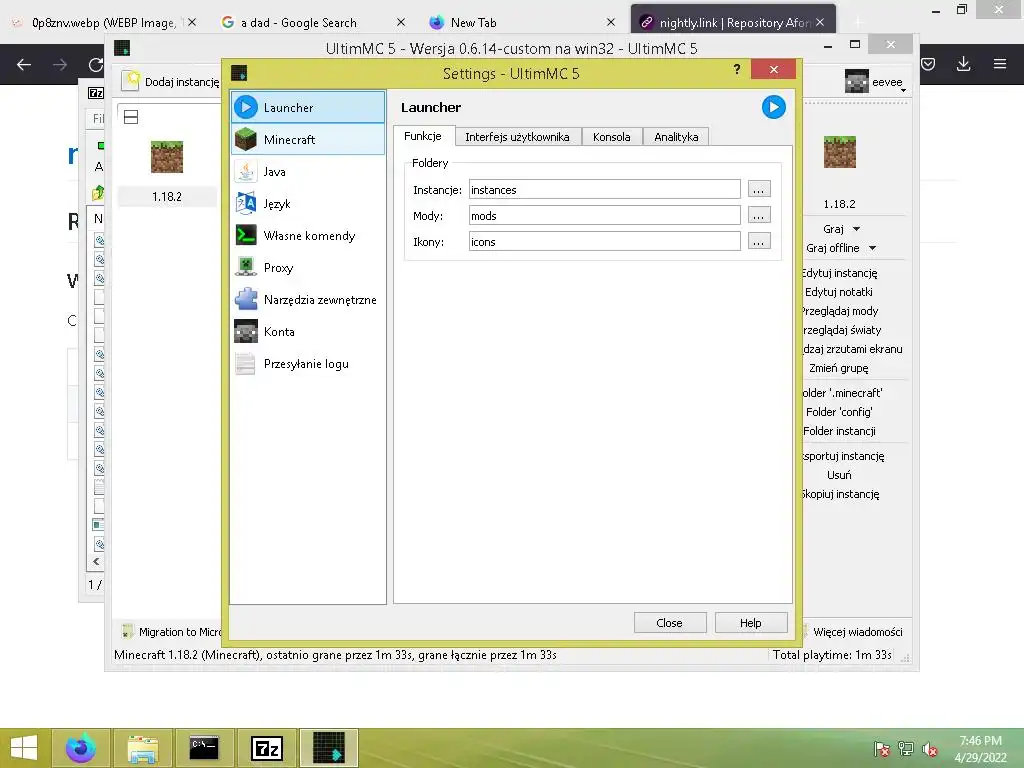Image resolution: width=1024 pixels, height=768 pixels.
Task: Click Skopiuj instancję in the side panel
Action: coord(840,494)
